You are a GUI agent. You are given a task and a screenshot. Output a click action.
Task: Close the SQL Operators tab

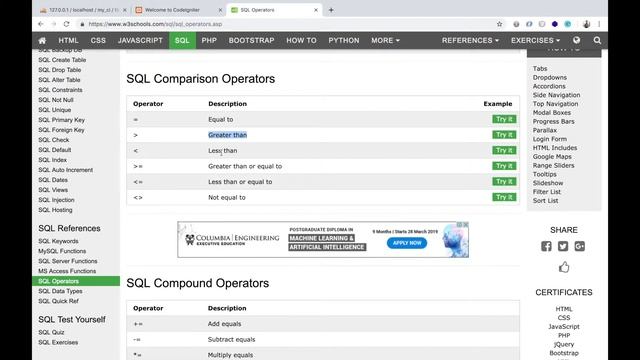click(316, 10)
